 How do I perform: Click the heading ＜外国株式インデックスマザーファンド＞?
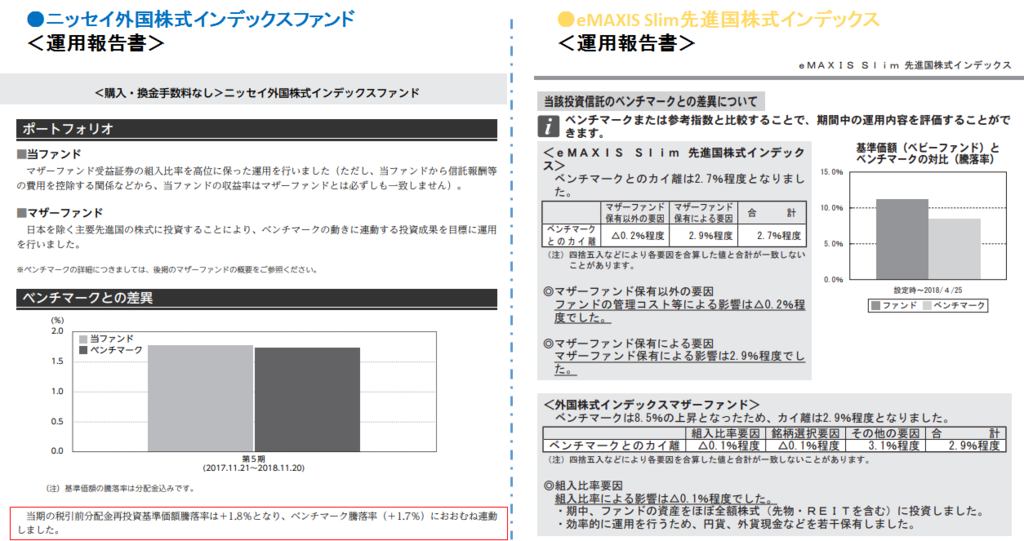point(651,405)
